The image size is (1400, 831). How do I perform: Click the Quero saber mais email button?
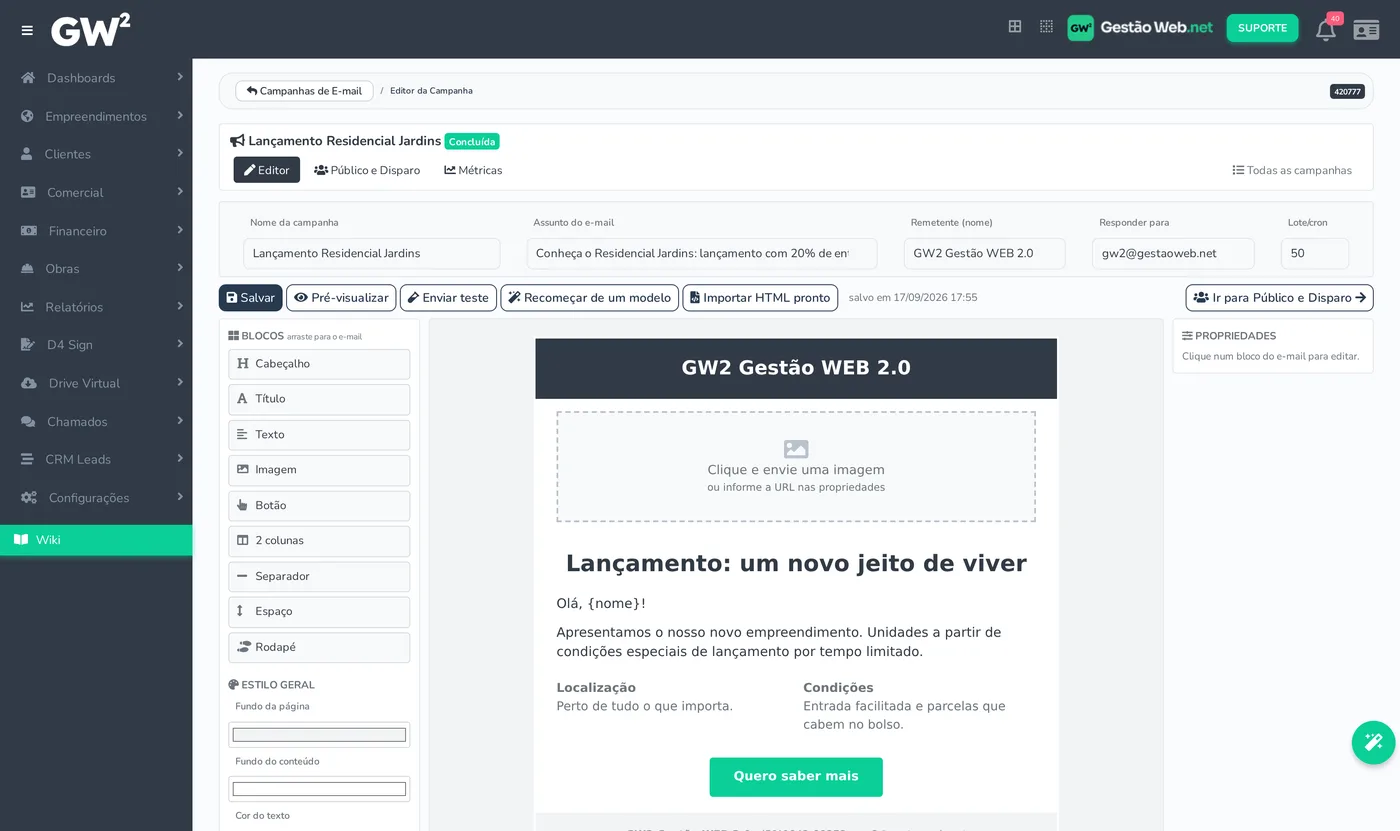click(x=796, y=777)
